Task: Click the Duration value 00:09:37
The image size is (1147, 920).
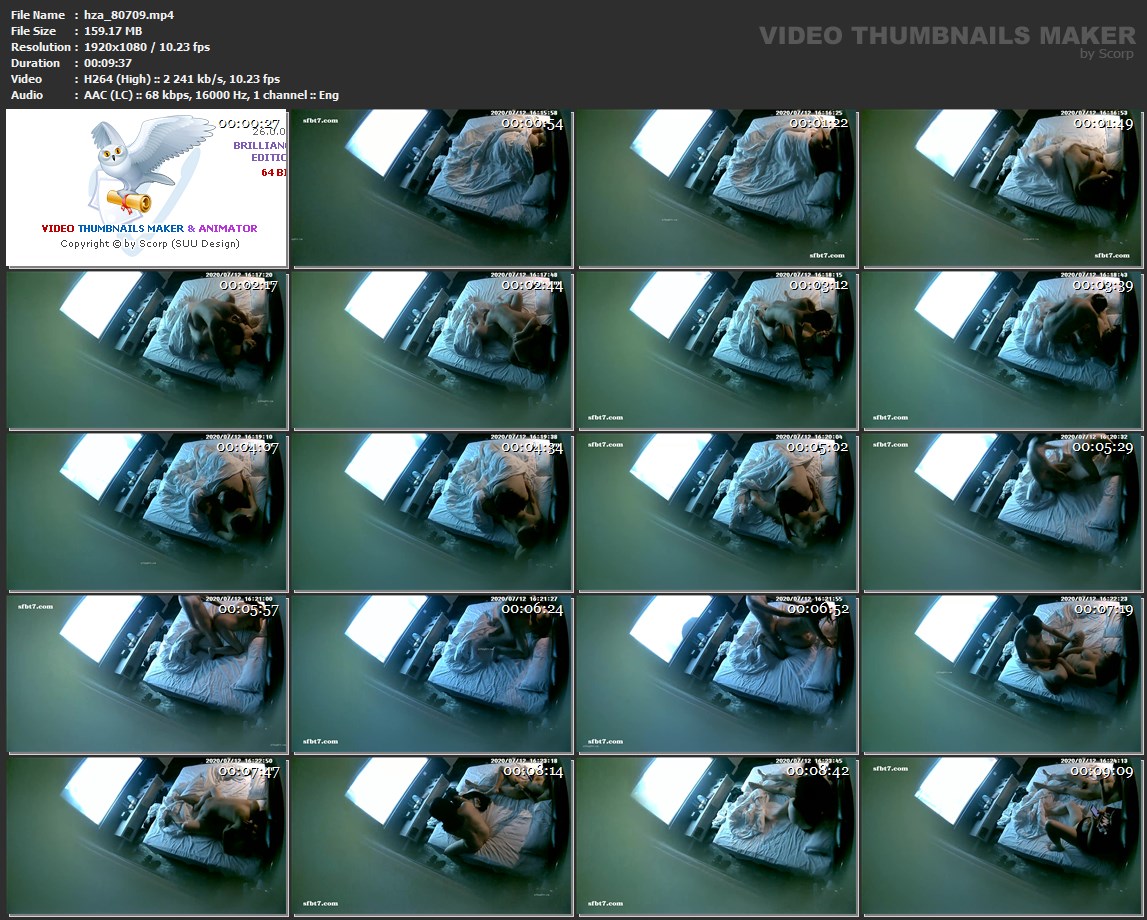Action: (108, 63)
